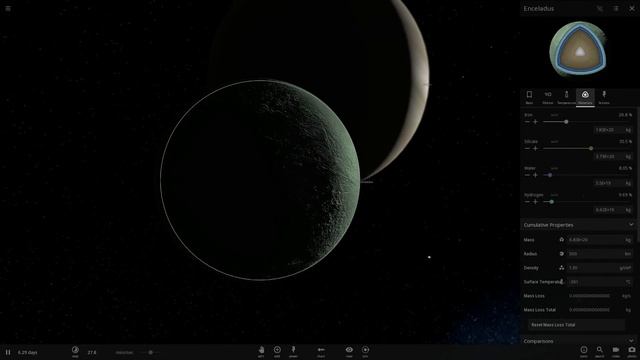Open the Enceladus panel options menu
The image size is (640, 360).
tap(616, 9)
